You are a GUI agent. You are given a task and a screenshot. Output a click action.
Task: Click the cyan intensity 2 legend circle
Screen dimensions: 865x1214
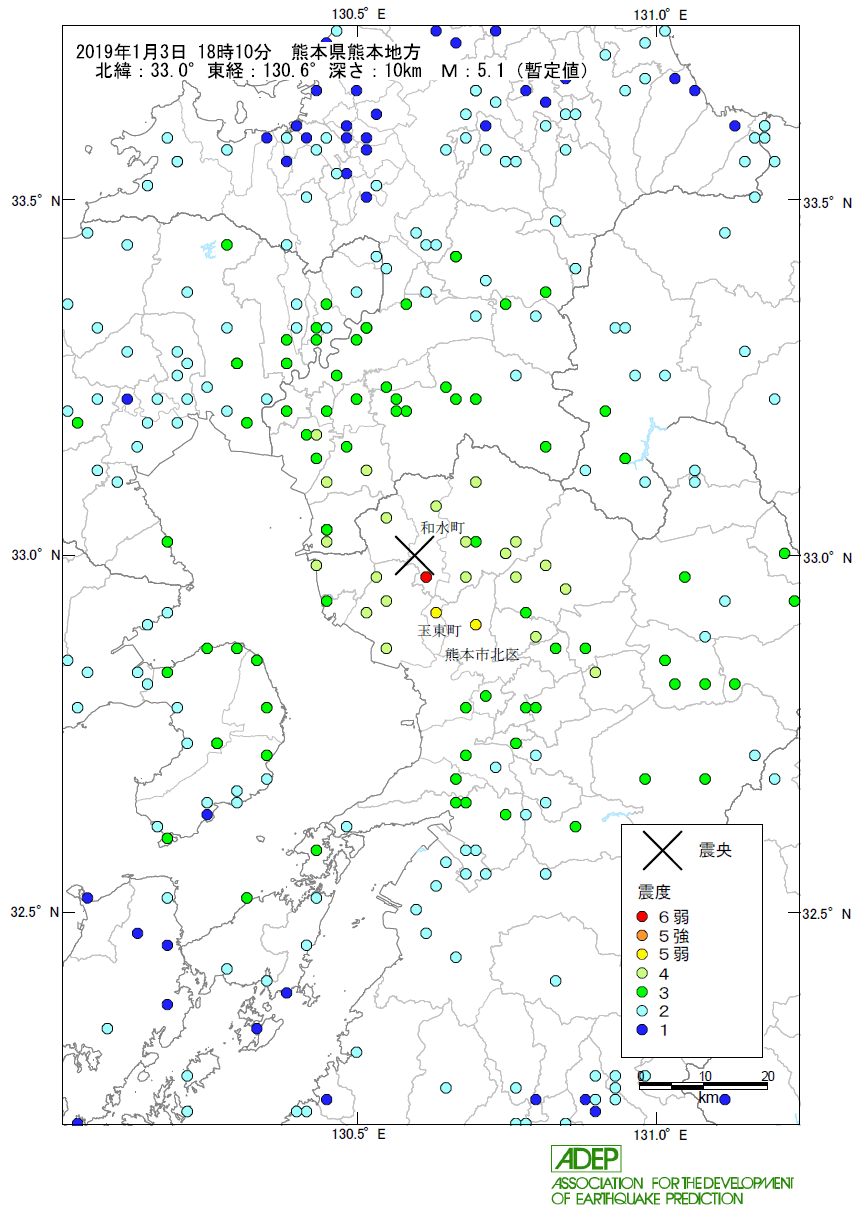642,1011
